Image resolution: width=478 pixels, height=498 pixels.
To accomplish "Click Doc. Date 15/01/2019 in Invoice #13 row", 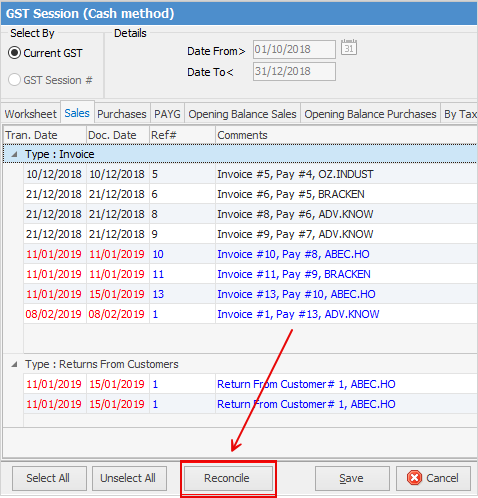I will pyautogui.click(x=117, y=294).
